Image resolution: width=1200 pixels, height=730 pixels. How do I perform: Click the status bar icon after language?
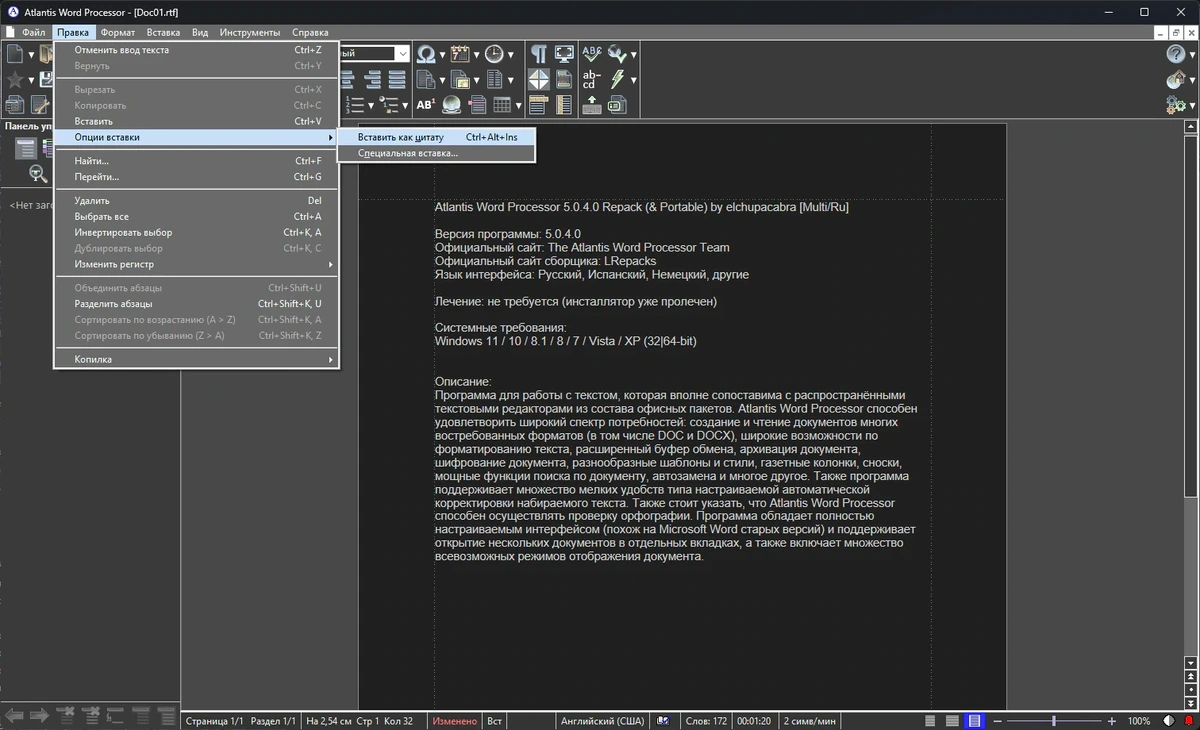663,721
